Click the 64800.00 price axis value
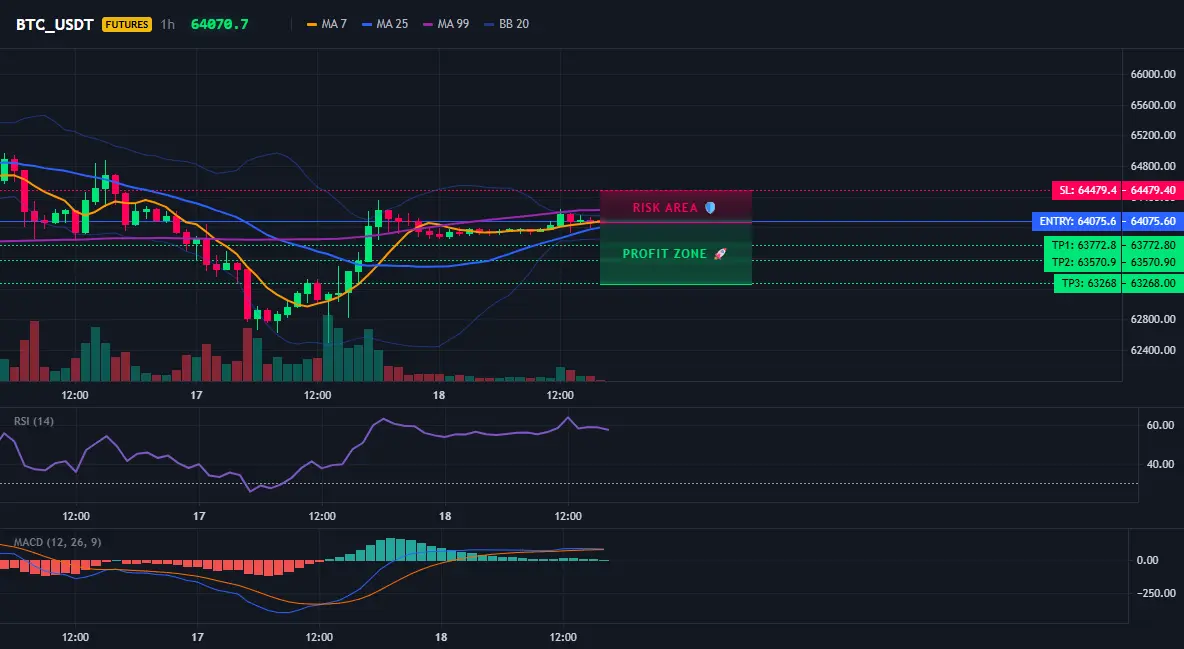Screen dimensions: 1184x649 1153,166
